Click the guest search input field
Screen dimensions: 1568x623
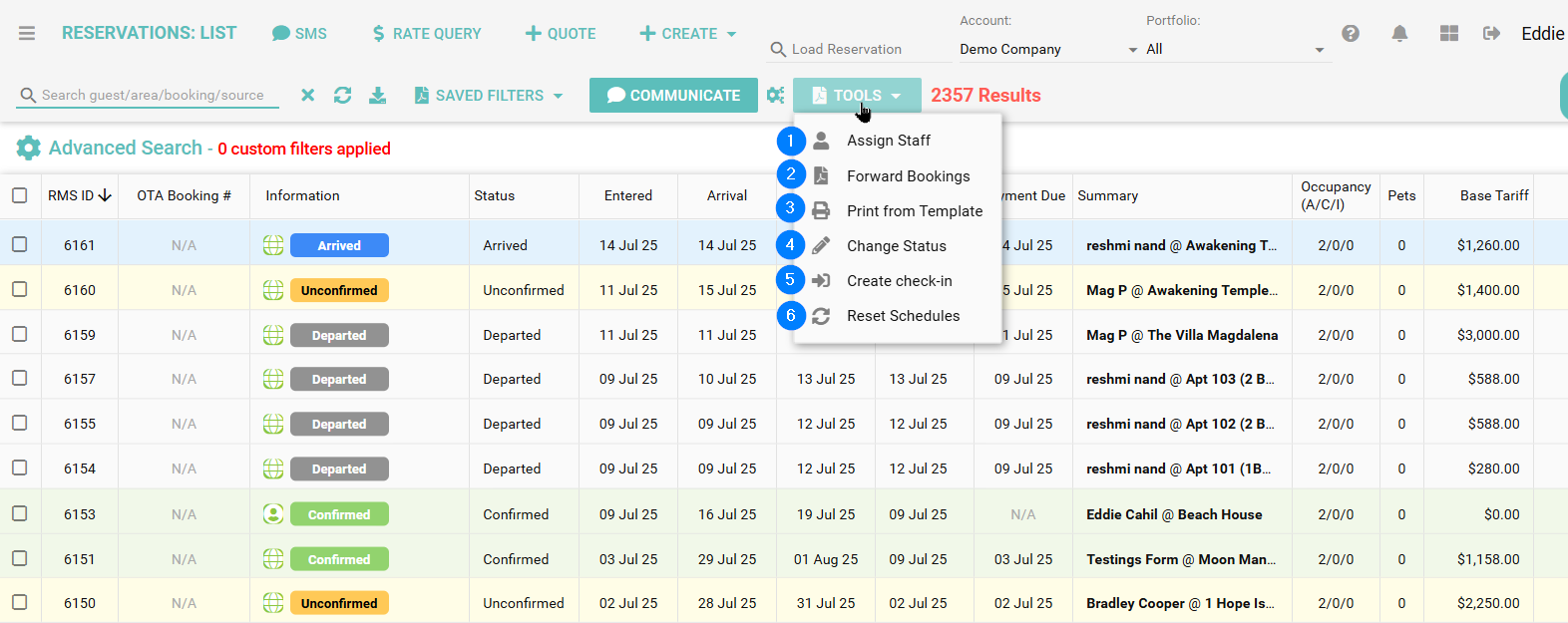155,96
